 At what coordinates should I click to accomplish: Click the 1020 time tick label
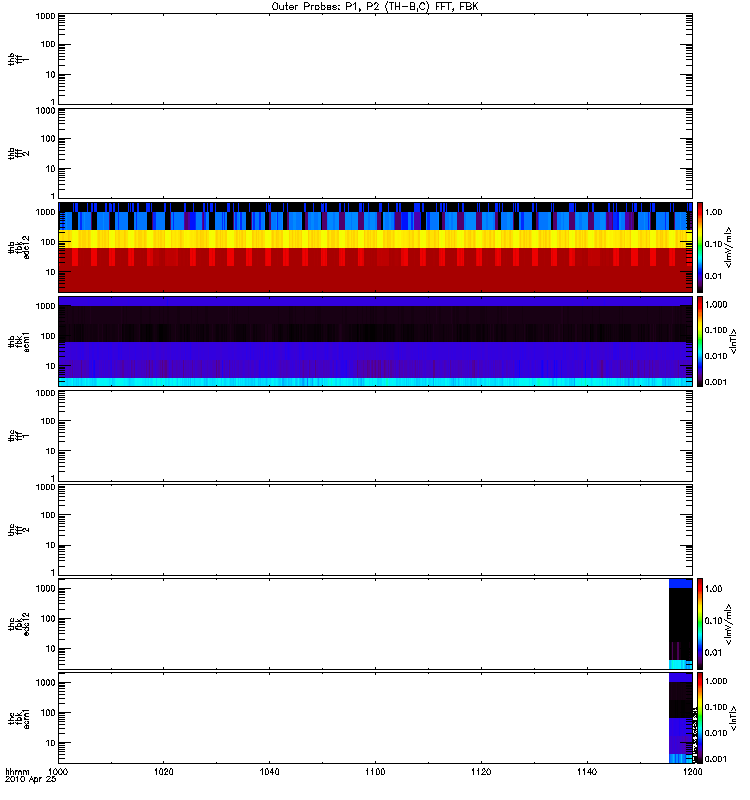pyautogui.click(x=164, y=772)
